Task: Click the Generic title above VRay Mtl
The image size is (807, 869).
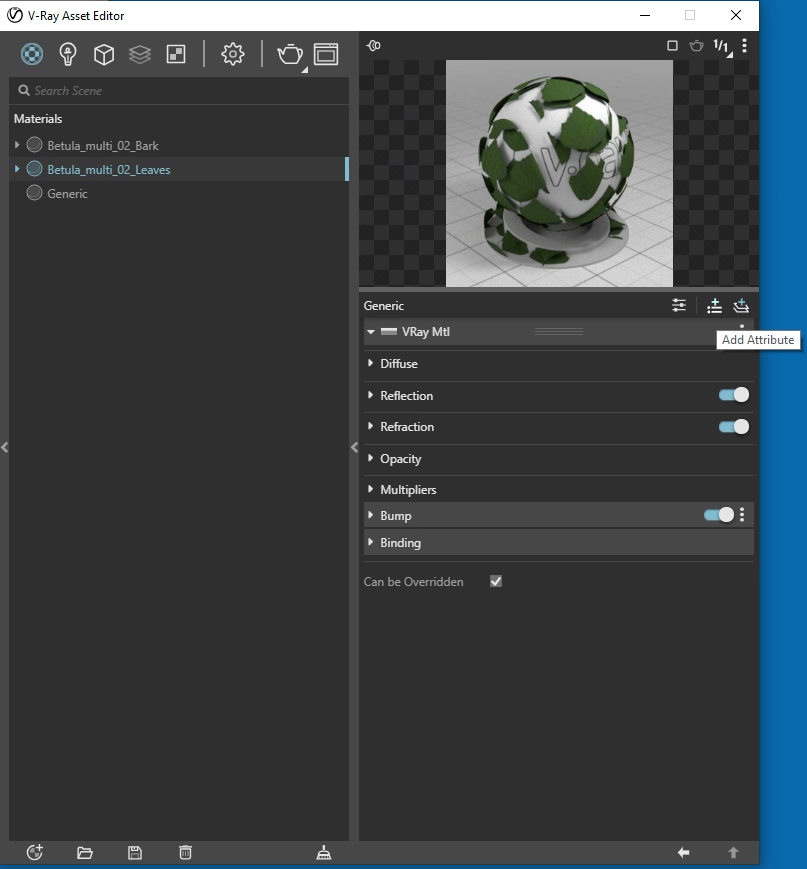Action: (x=384, y=306)
